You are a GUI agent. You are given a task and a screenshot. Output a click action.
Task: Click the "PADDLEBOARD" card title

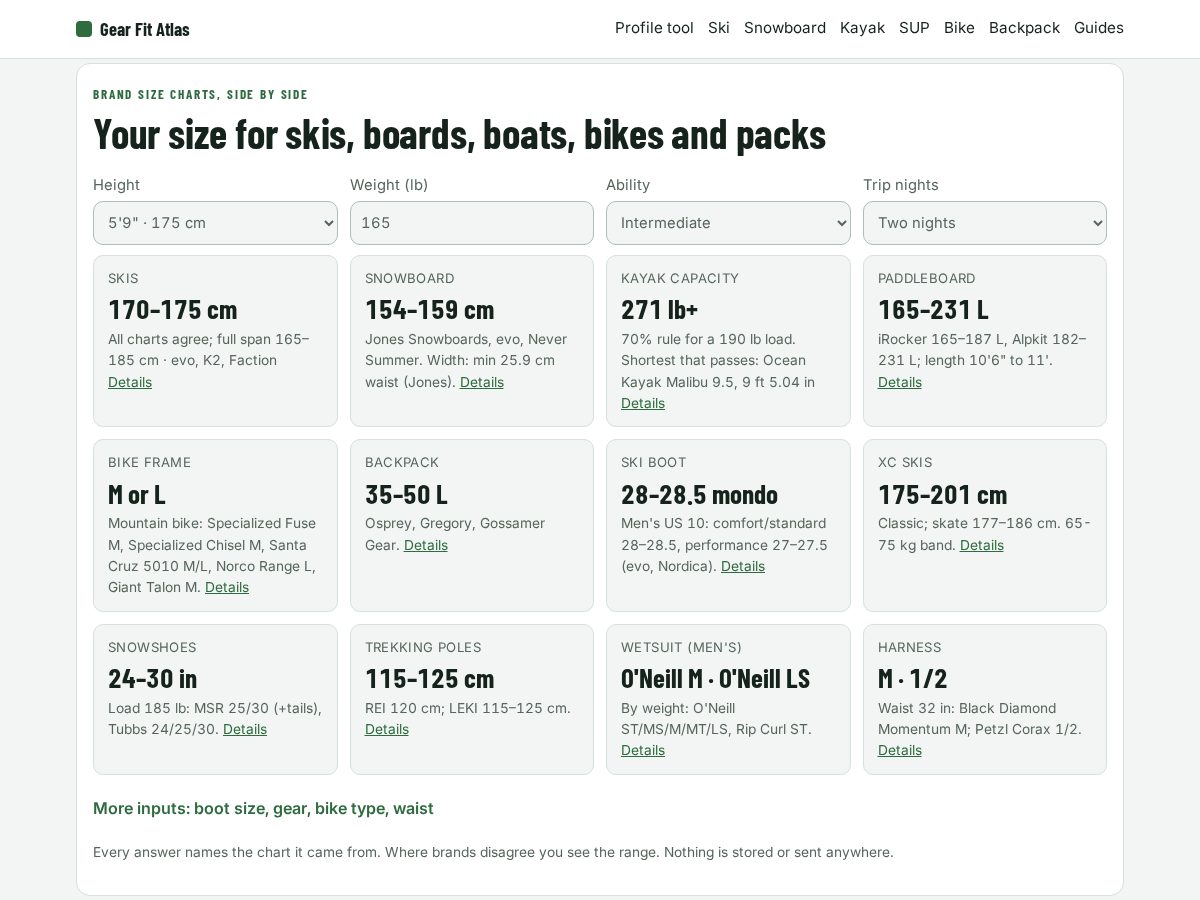point(927,278)
